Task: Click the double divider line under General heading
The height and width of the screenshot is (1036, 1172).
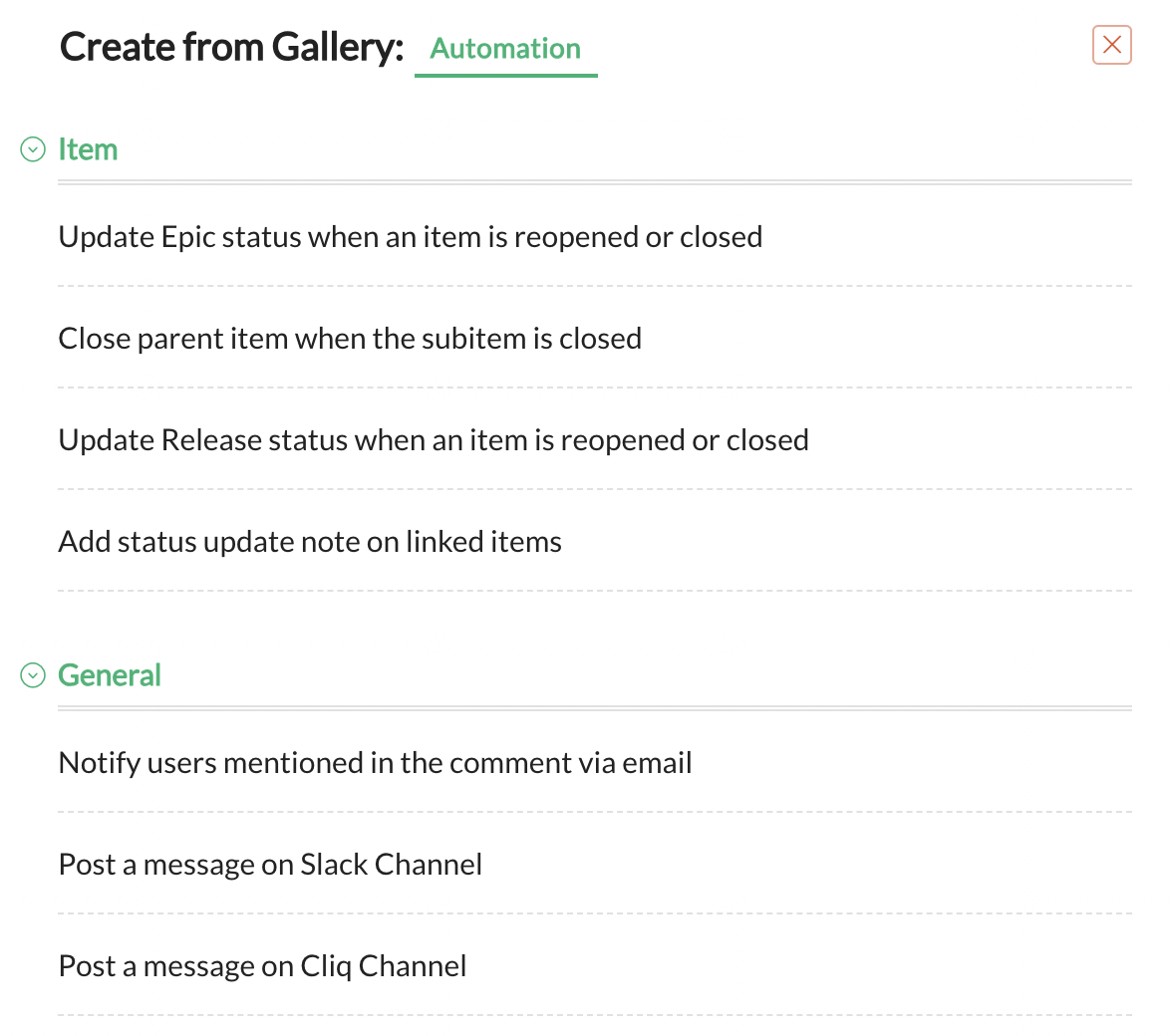Action: click(x=594, y=708)
